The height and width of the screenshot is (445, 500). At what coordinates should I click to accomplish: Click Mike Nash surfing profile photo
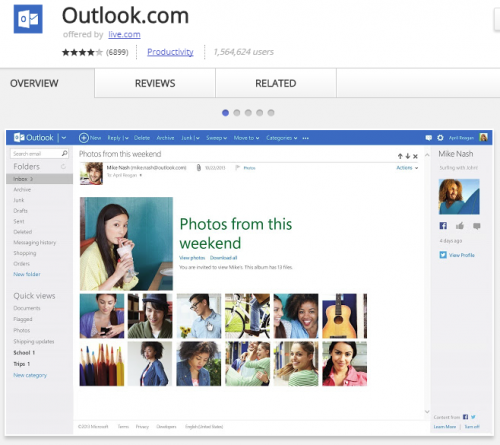(x=459, y=196)
